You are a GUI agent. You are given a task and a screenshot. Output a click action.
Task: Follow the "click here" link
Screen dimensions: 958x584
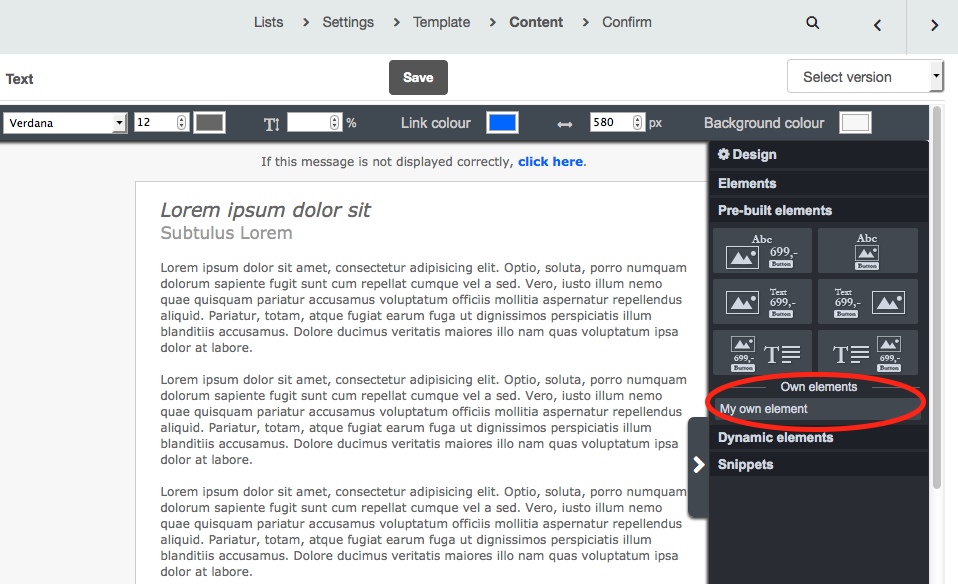pos(550,162)
